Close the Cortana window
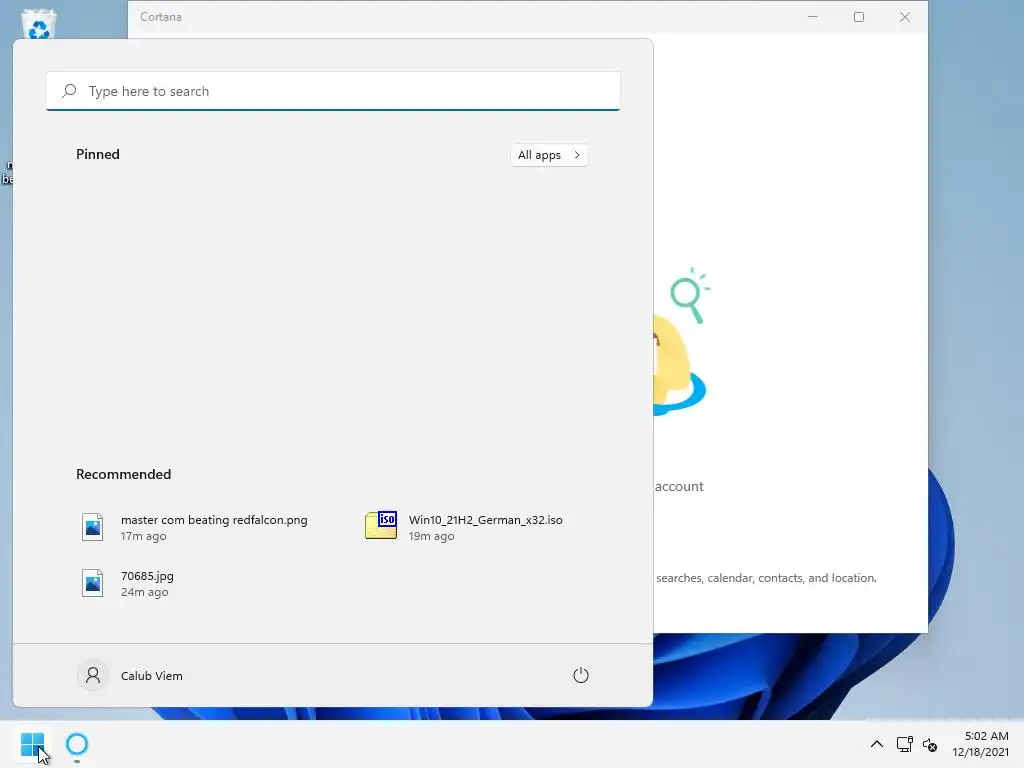 [x=904, y=17]
